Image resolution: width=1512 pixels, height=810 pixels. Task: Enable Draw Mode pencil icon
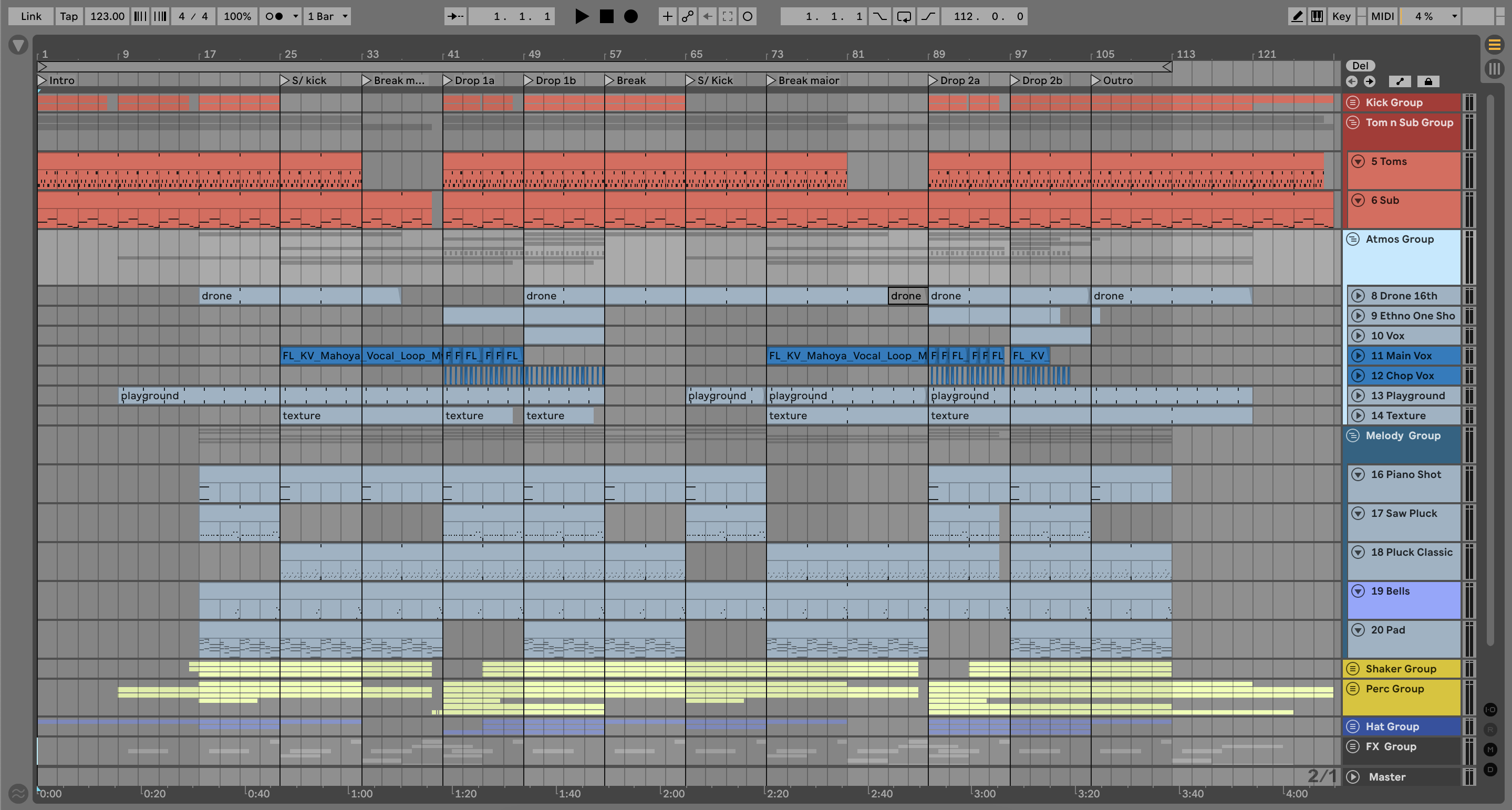click(1297, 16)
